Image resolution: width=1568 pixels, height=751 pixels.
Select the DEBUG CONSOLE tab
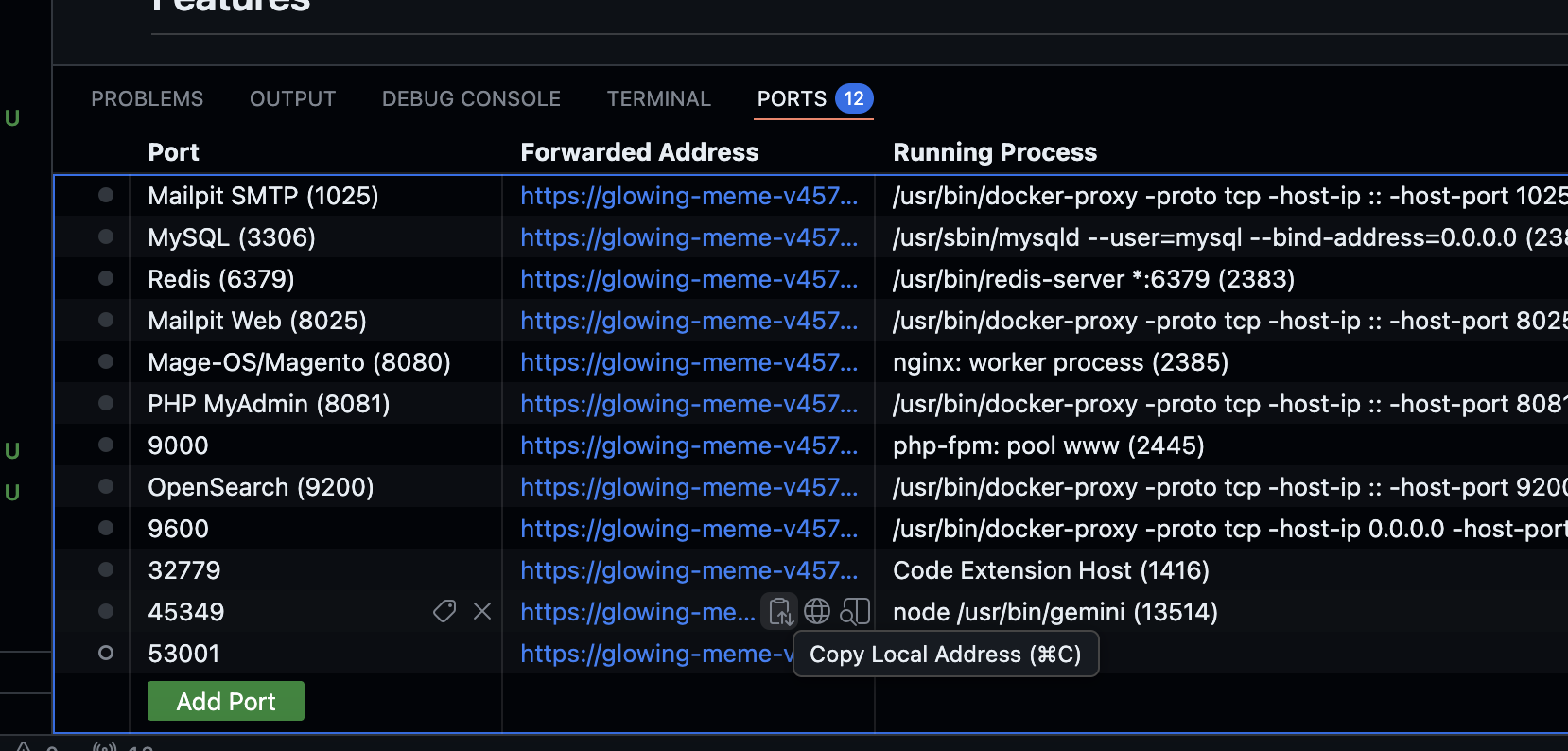point(471,99)
